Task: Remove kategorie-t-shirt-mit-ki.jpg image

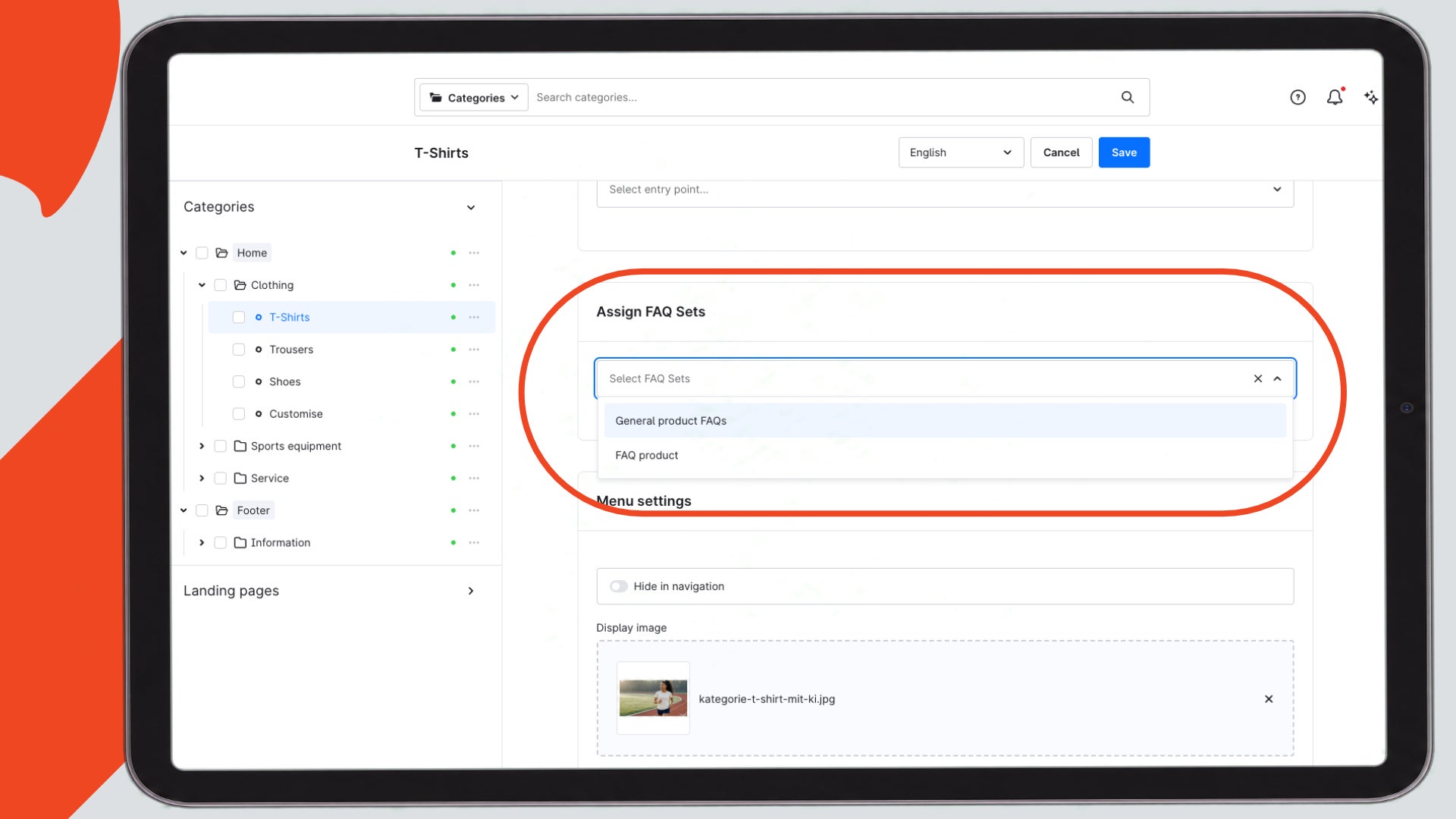Action: pos(1269,699)
